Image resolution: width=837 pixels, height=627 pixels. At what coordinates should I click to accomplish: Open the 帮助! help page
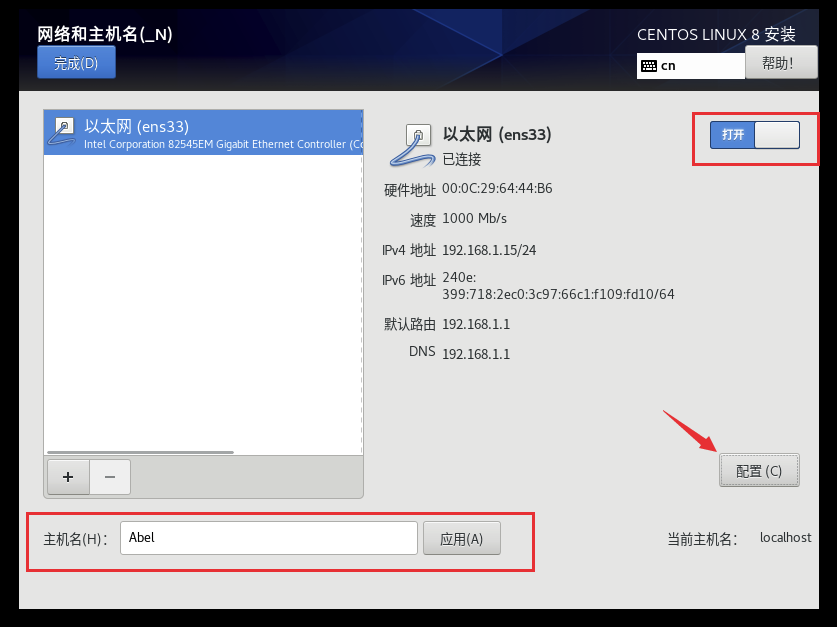coord(781,62)
